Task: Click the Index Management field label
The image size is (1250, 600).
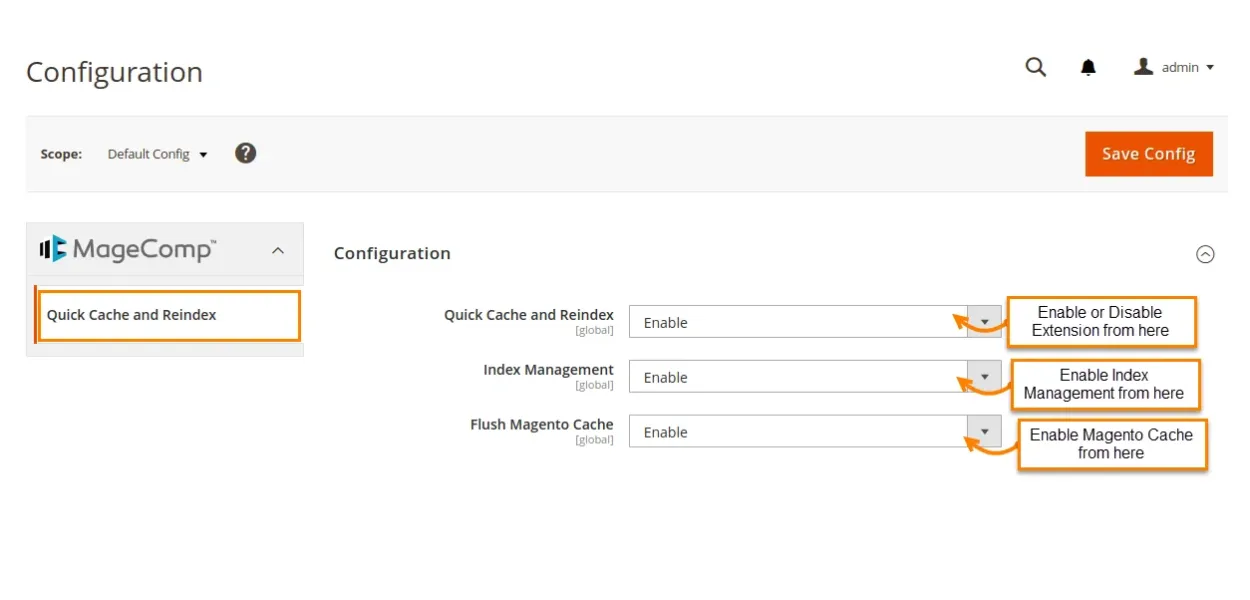Action: (x=548, y=370)
